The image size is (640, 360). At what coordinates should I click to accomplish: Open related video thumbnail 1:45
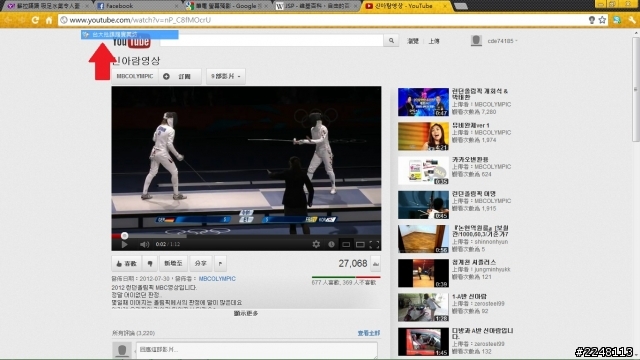[x=423, y=342]
